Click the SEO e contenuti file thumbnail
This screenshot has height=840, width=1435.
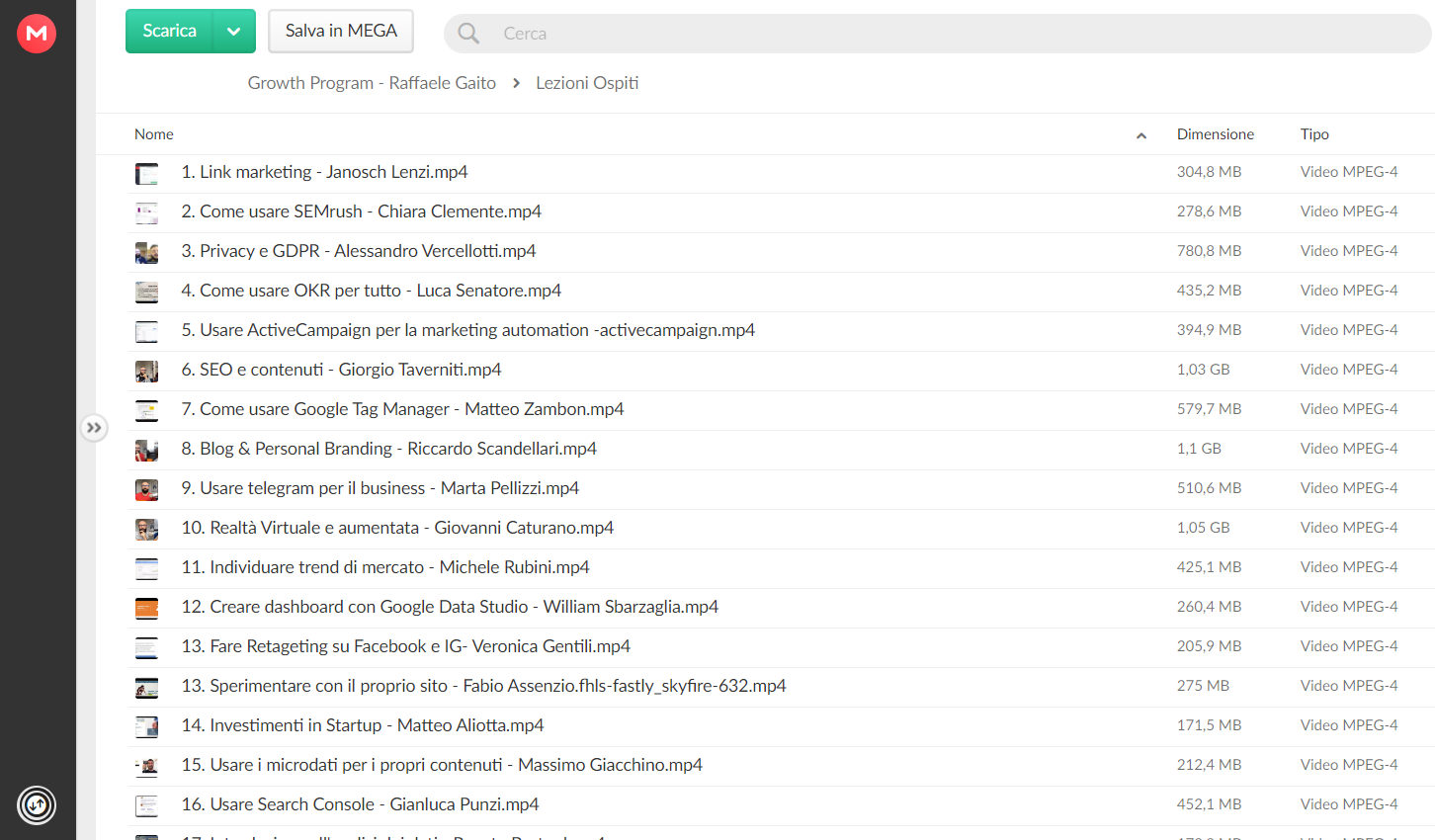click(x=146, y=372)
